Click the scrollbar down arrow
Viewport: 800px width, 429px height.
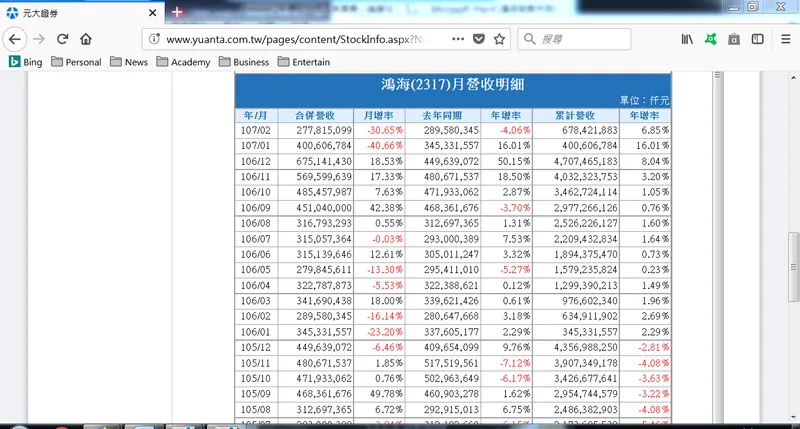tap(793, 417)
